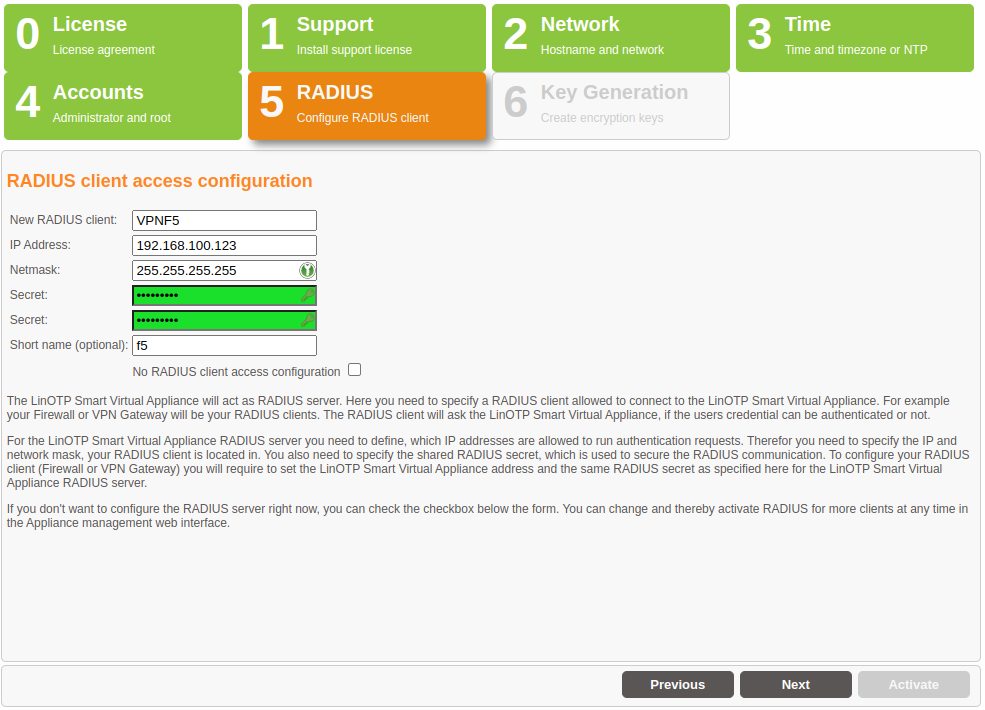
Task: Select the step 5 RADIUS tab
Action: [367, 106]
